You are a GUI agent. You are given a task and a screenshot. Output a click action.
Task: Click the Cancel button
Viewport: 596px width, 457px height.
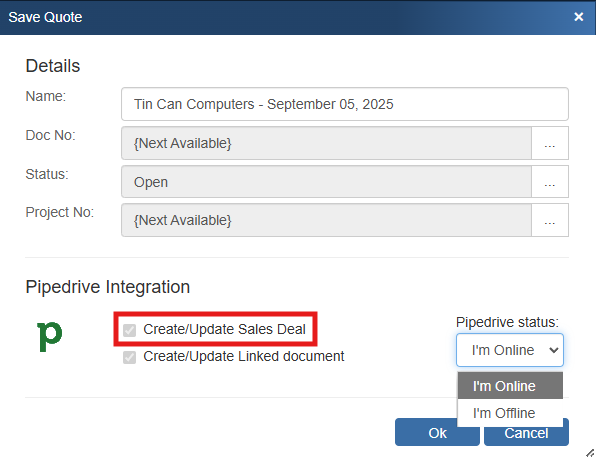click(x=526, y=436)
